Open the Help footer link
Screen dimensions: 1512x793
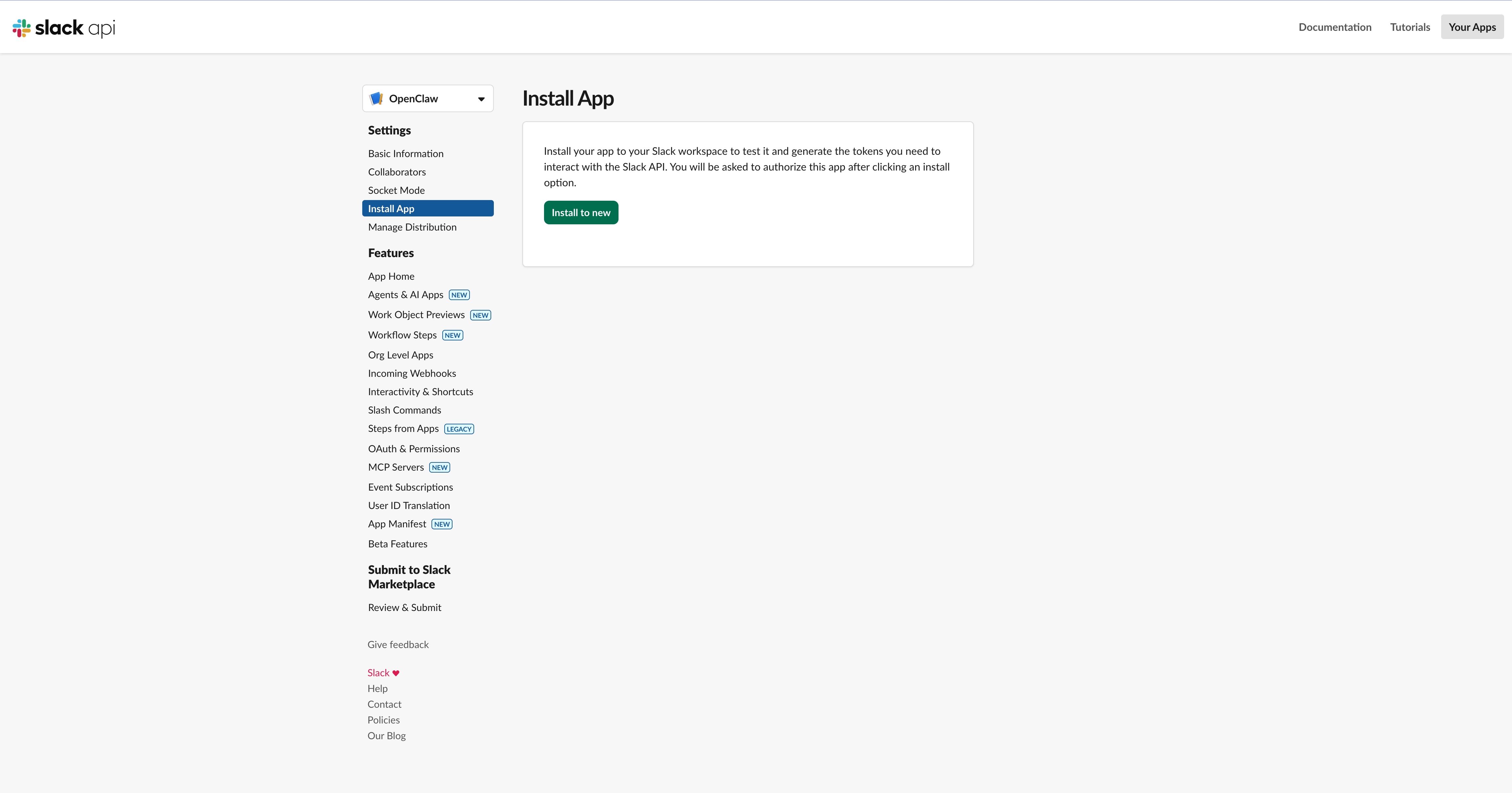coord(377,689)
